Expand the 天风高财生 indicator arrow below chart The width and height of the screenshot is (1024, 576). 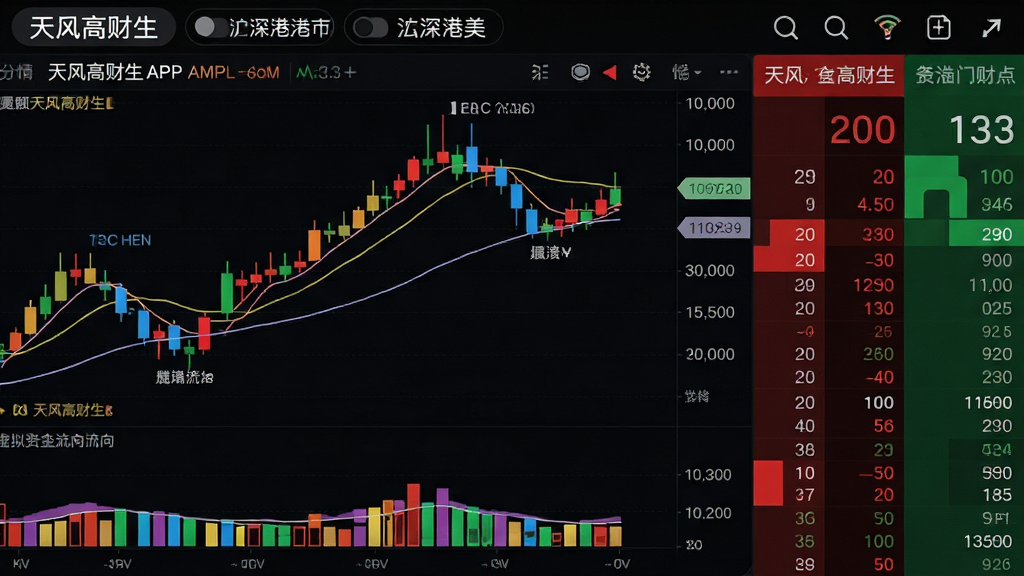(3, 410)
